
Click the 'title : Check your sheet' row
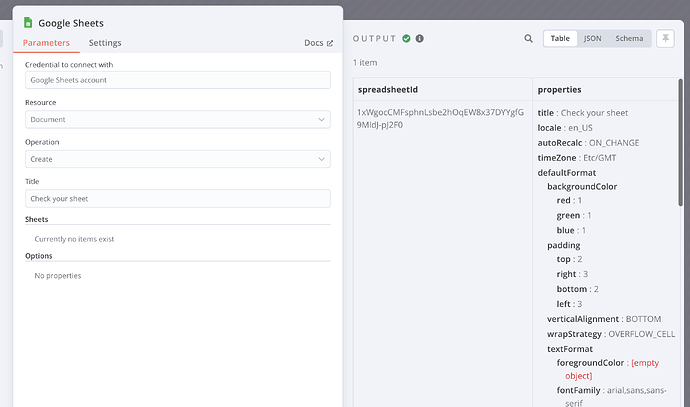583,113
